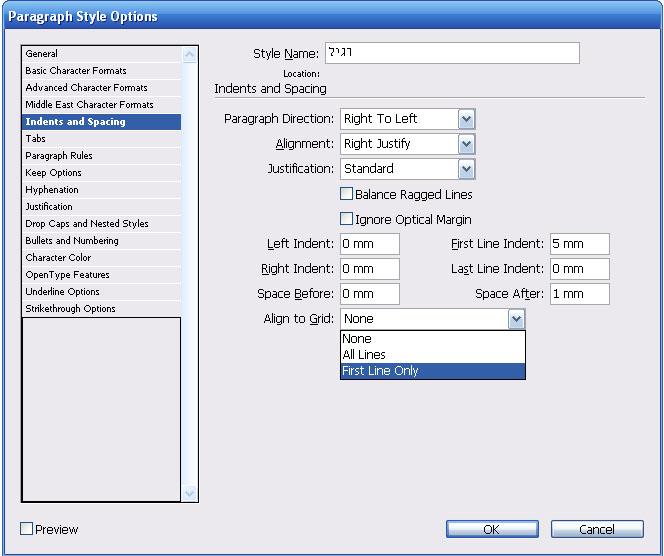The image size is (664, 556).
Task: Collapse the Align to Grid dropdown arrow
Action: [517, 319]
